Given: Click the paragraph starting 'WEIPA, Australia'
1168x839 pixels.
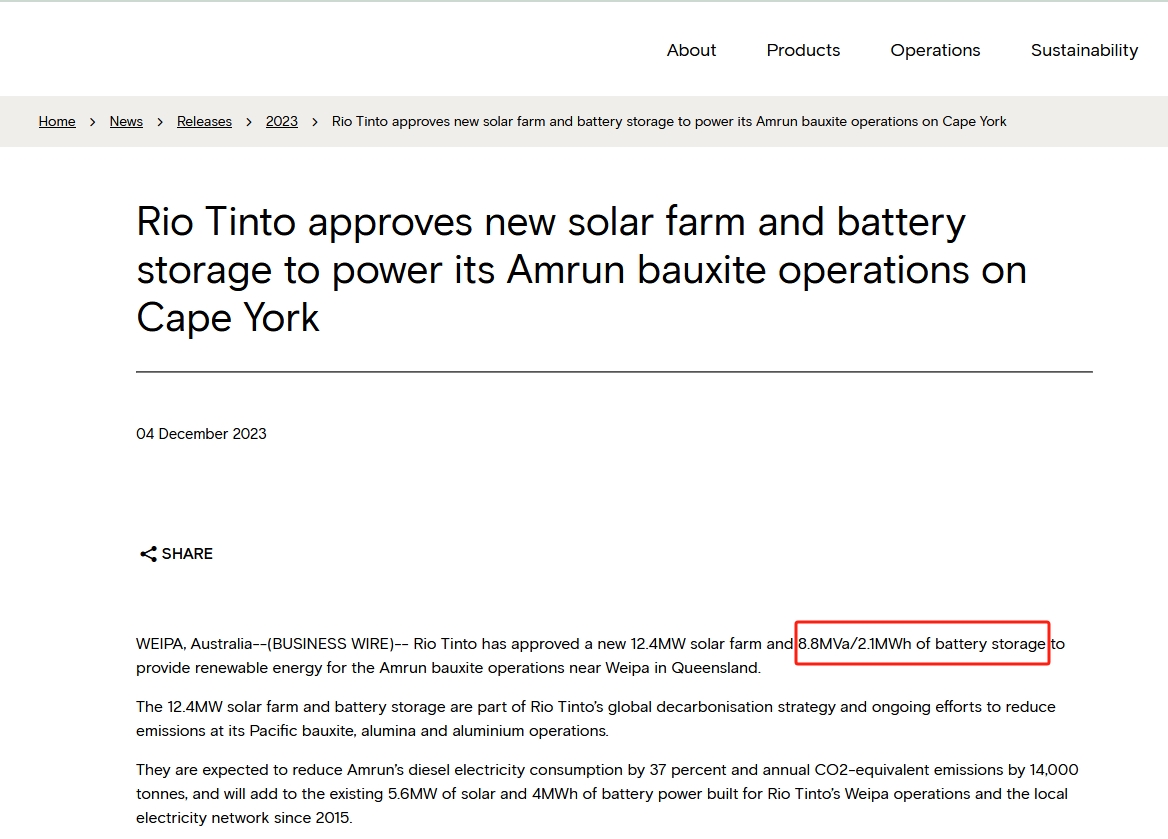Looking at the screenshot, I should pyautogui.click(x=600, y=656).
